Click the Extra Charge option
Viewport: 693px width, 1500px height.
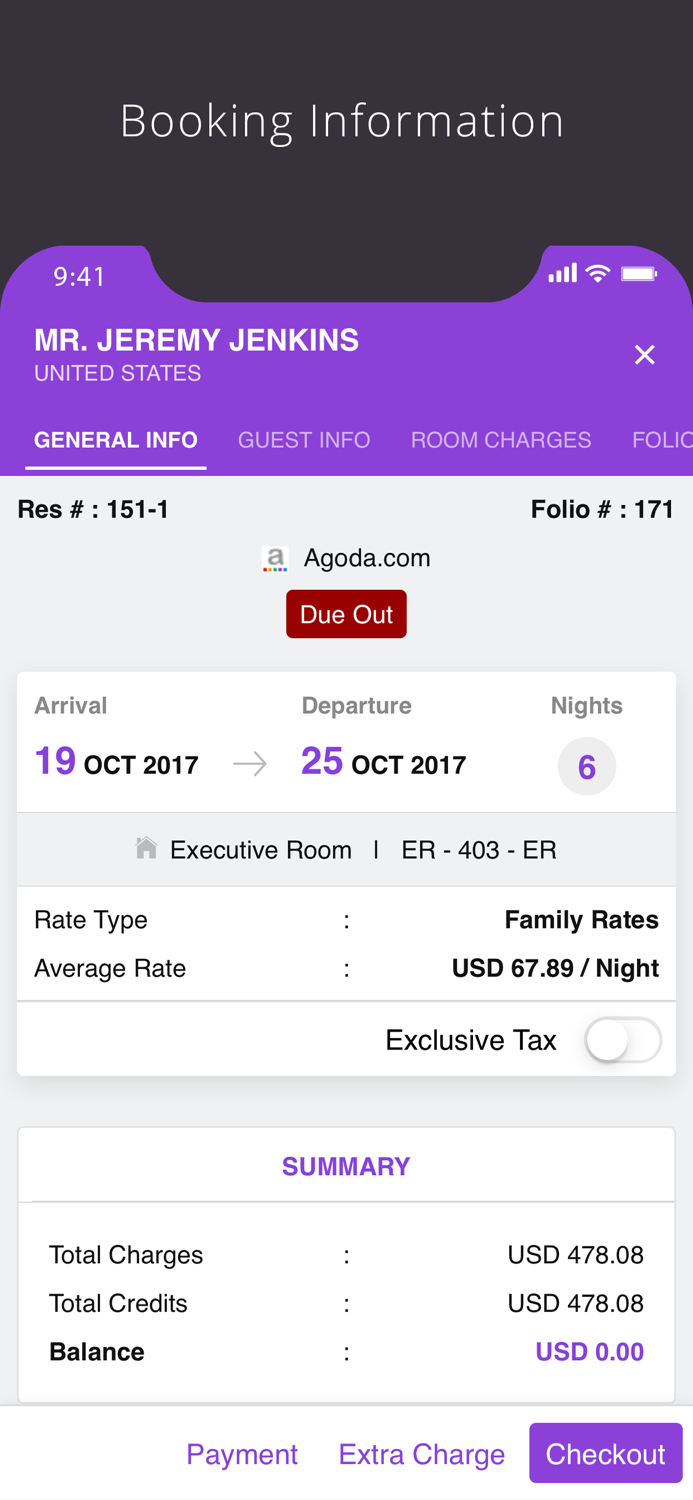tap(422, 1453)
